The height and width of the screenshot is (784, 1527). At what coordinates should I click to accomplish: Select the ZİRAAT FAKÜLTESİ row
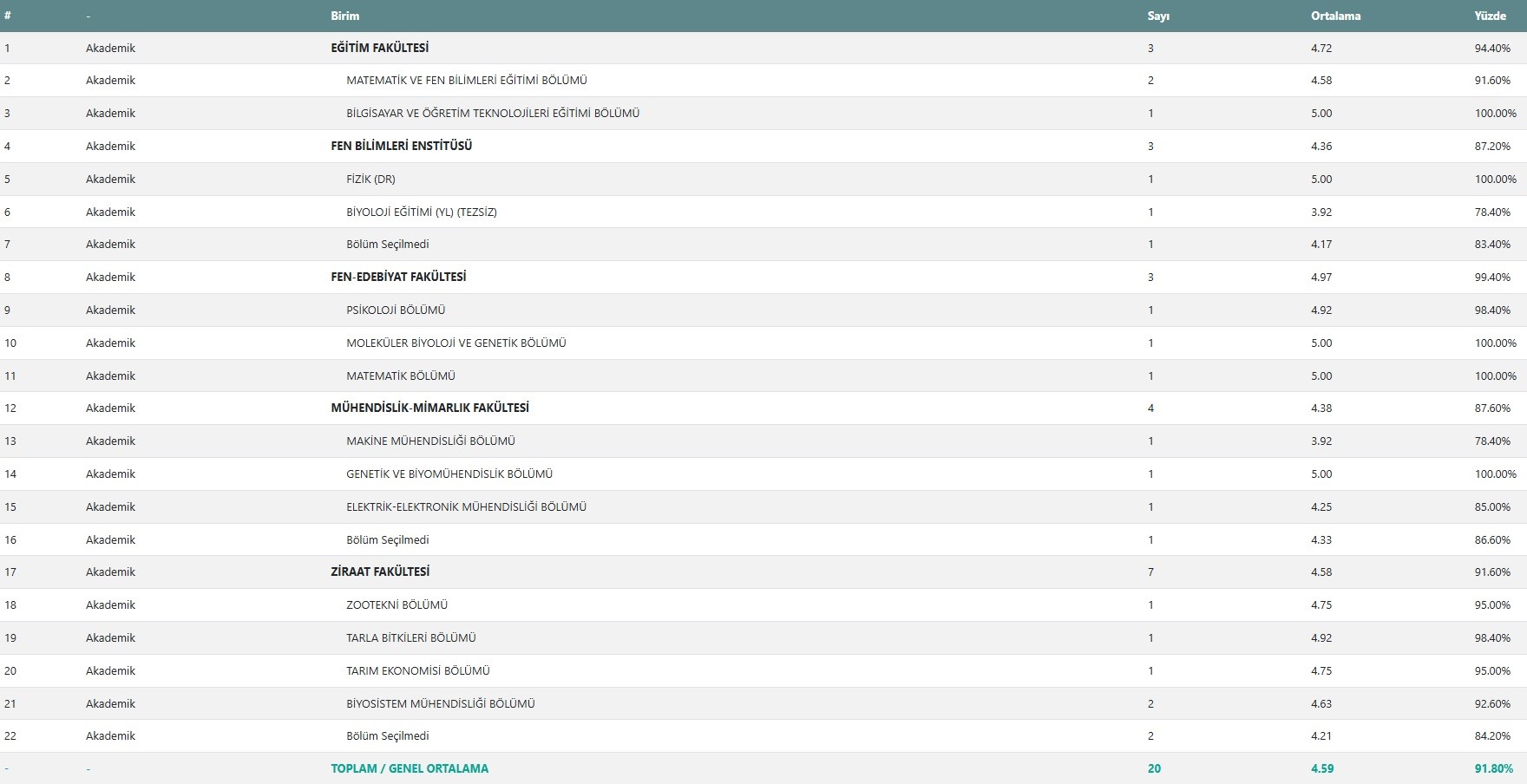(x=763, y=572)
